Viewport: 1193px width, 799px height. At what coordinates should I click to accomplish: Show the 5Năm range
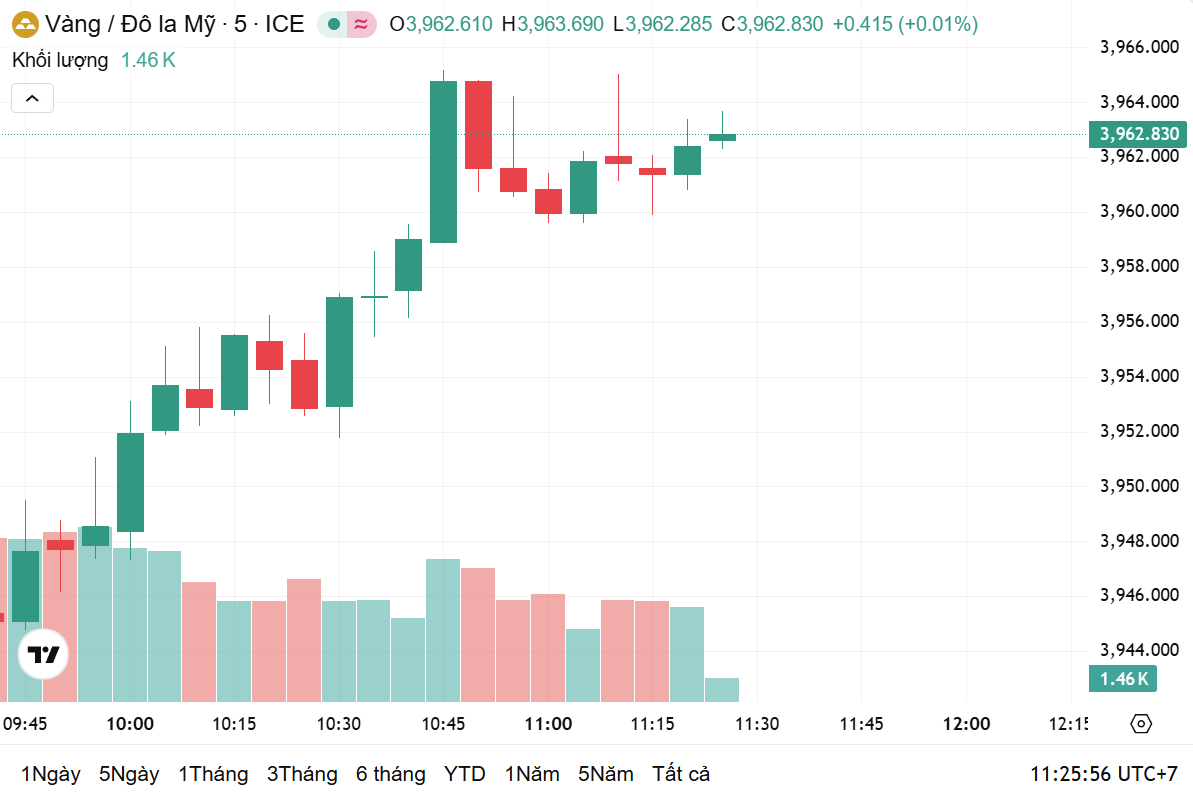pos(606,774)
